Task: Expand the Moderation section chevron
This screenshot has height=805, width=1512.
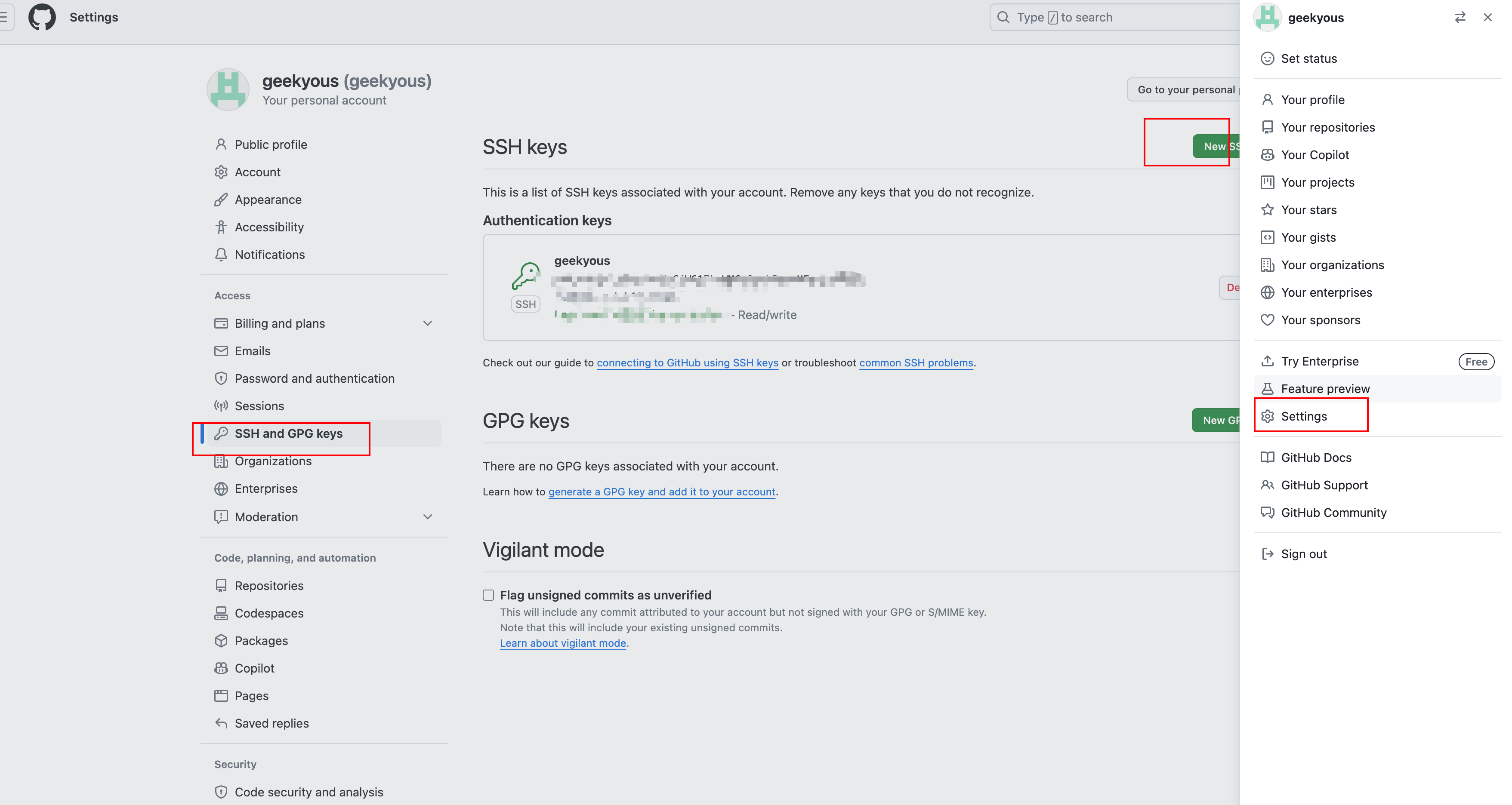Action: pos(427,517)
